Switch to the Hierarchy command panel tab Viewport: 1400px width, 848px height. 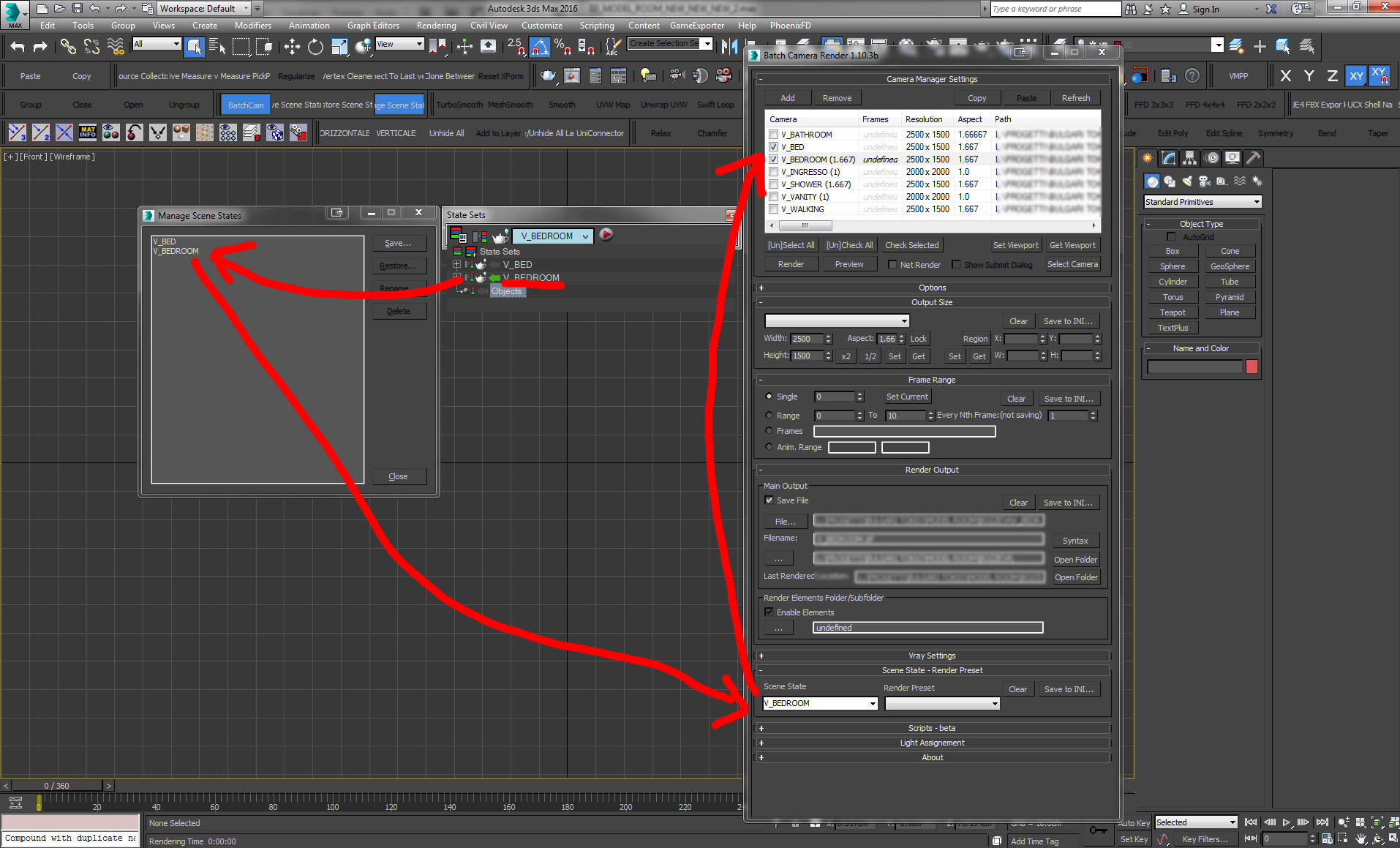tap(1190, 157)
